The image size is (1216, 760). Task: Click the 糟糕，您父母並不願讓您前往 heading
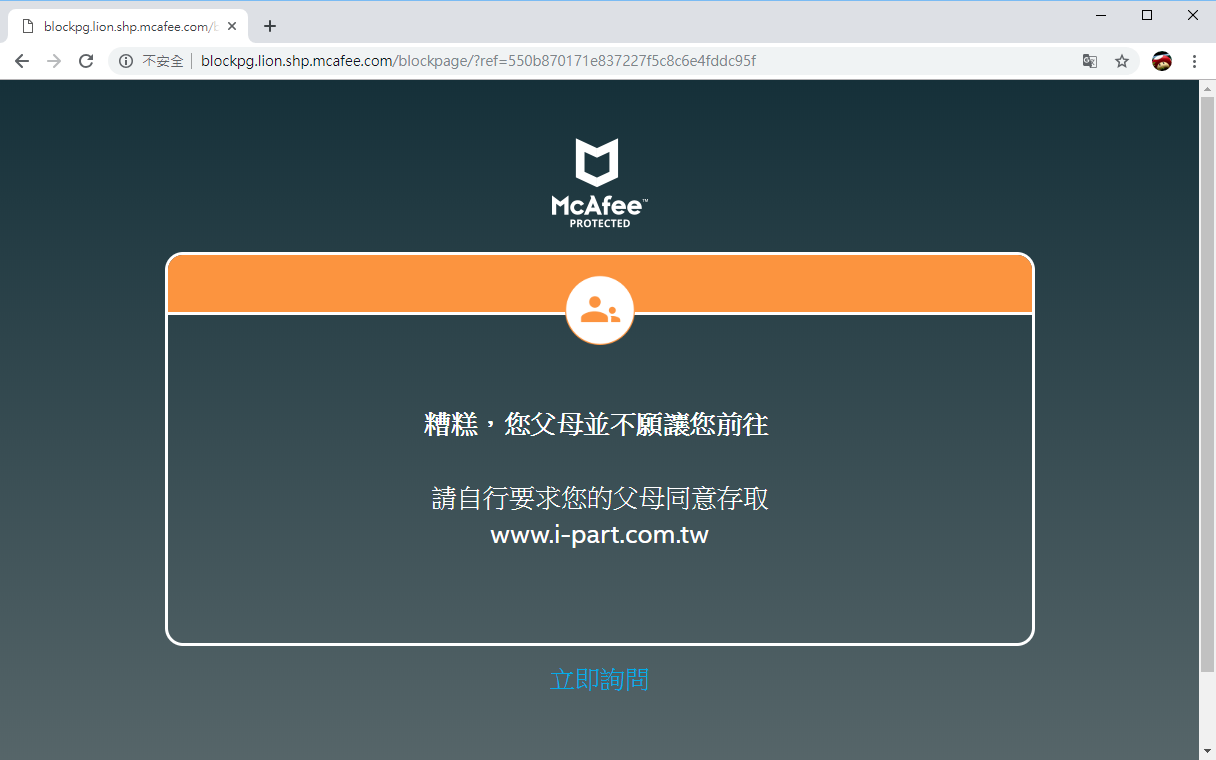pyautogui.click(x=597, y=424)
